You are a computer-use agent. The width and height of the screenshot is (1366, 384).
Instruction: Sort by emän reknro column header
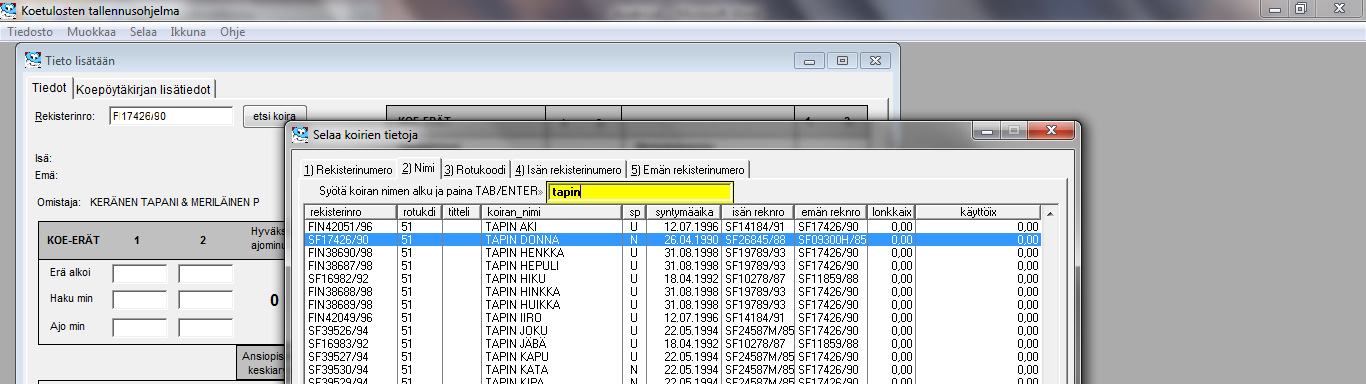830,212
